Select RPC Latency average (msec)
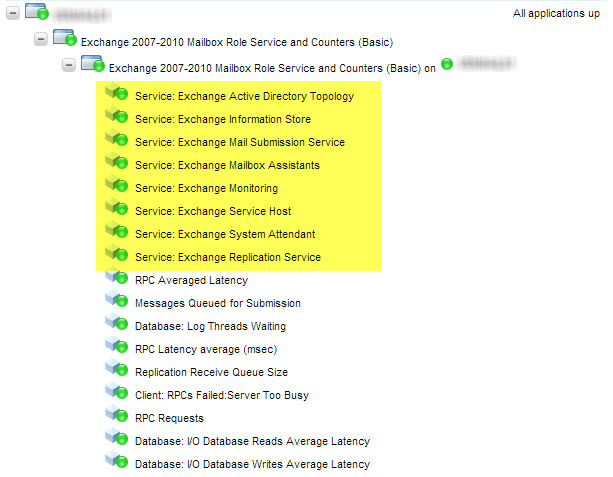613x477 pixels. coord(206,349)
